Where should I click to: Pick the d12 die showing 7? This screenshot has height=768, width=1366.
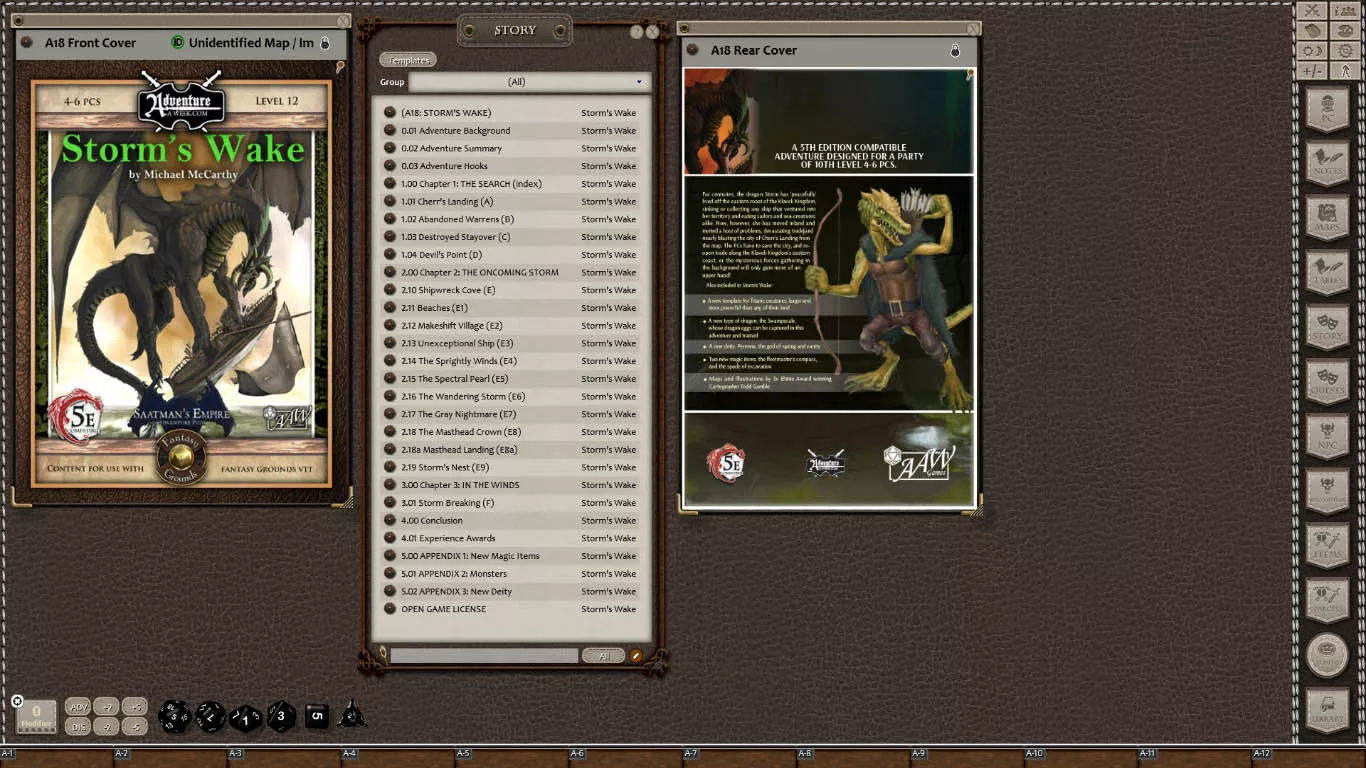pyautogui.click(x=210, y=716)
